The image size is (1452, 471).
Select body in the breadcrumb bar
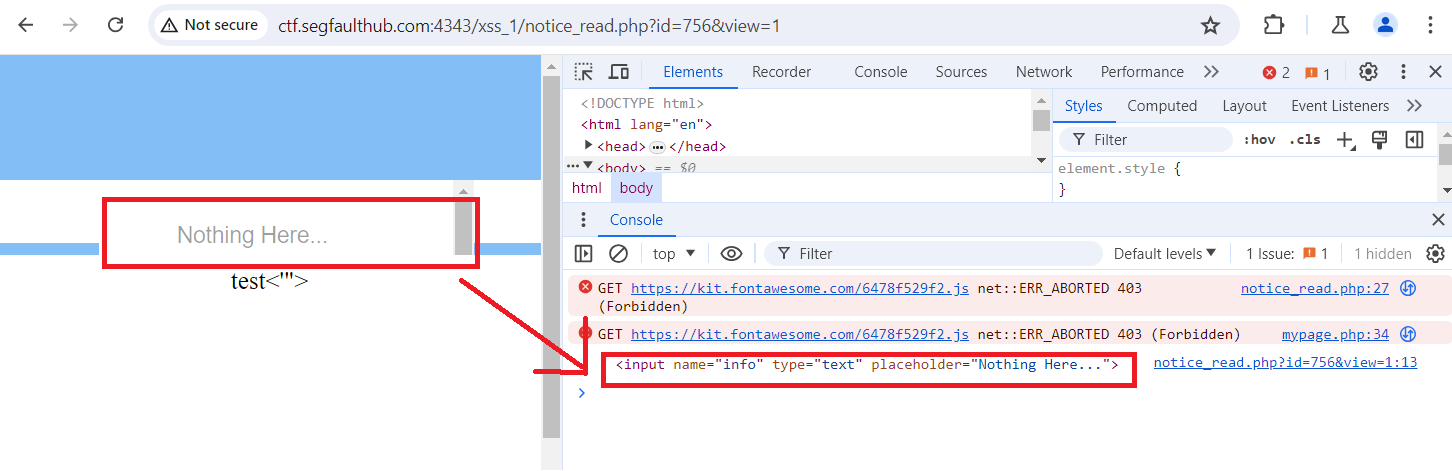636,188
